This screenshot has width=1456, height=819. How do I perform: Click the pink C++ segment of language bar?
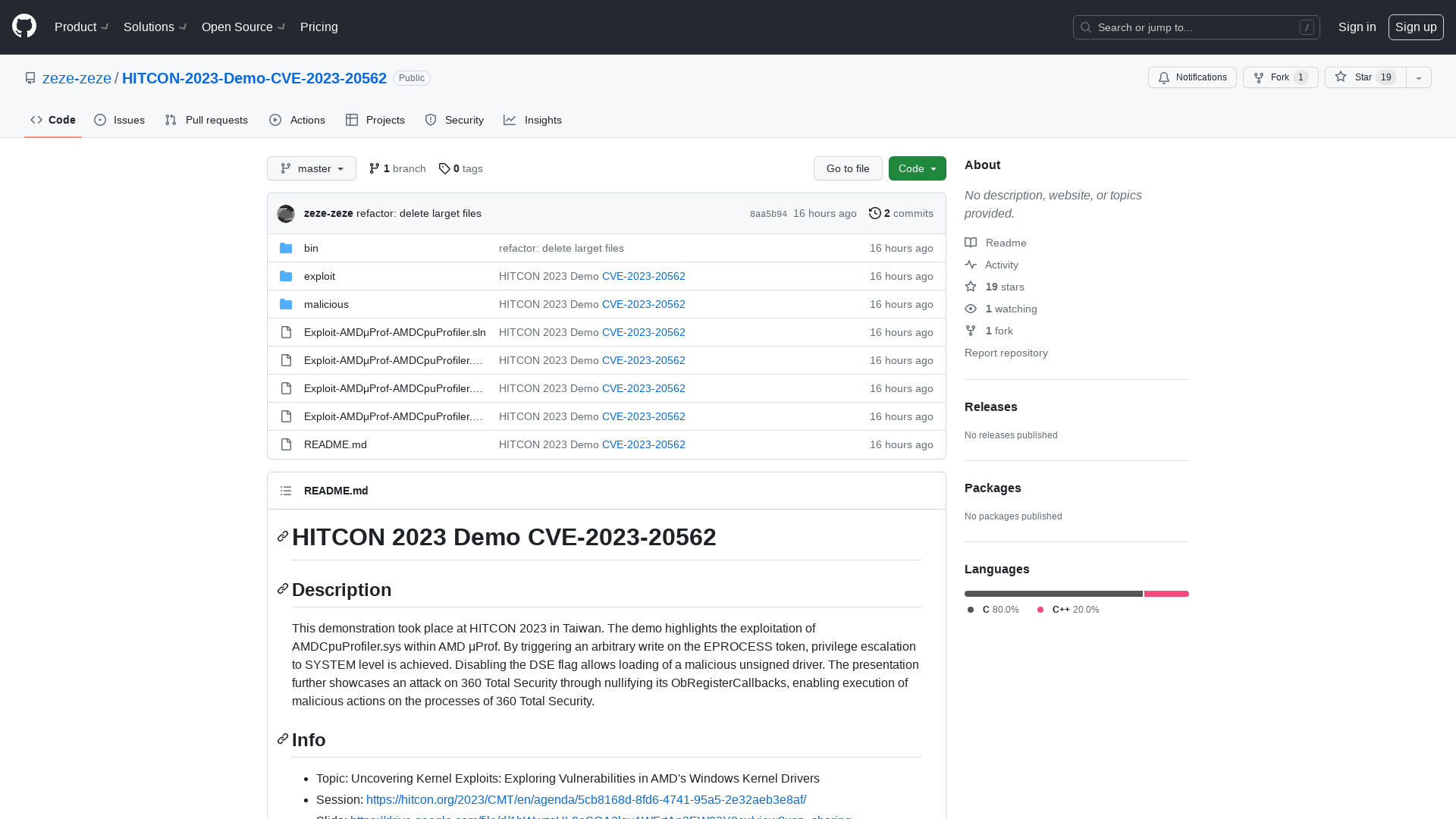(x=1166, y=594)
